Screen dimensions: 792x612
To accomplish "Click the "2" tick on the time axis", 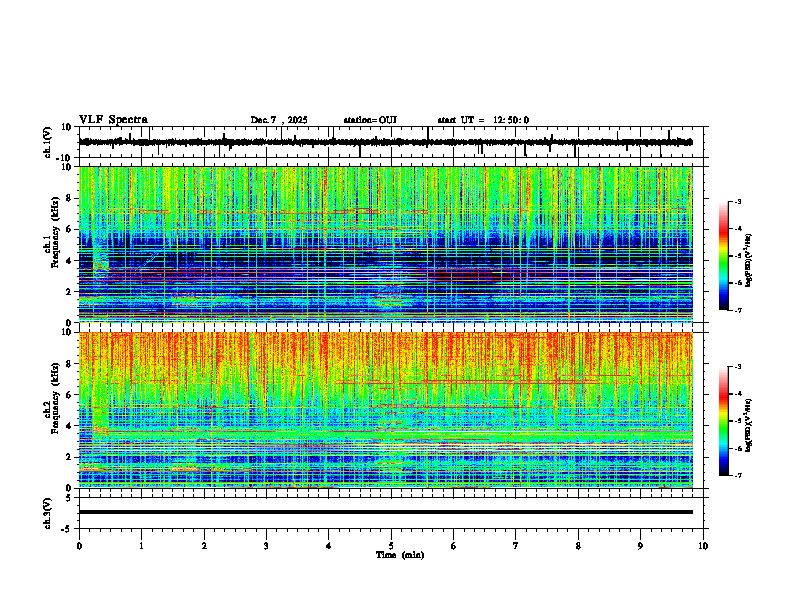I will (204, 546).
